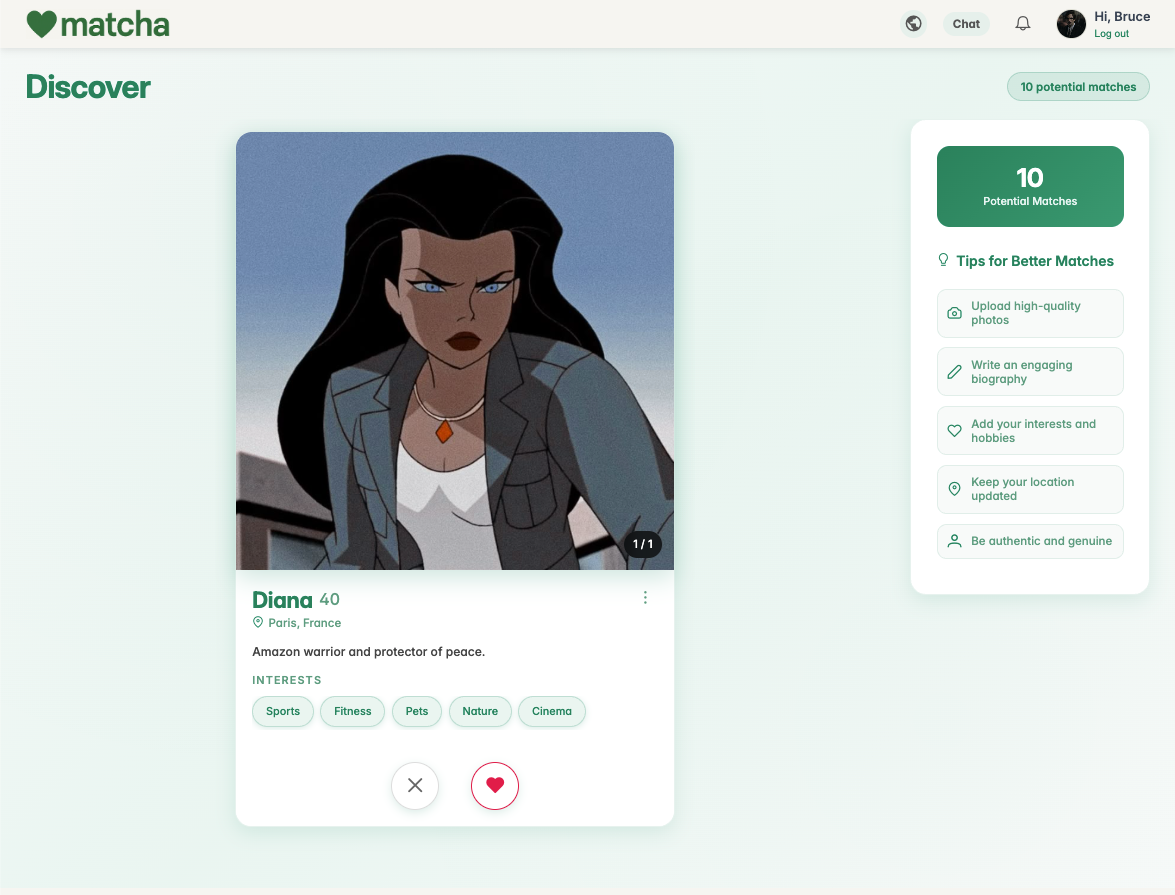Click Bruce's profile avatar
1175x895 pixels.
[1071, 24]
